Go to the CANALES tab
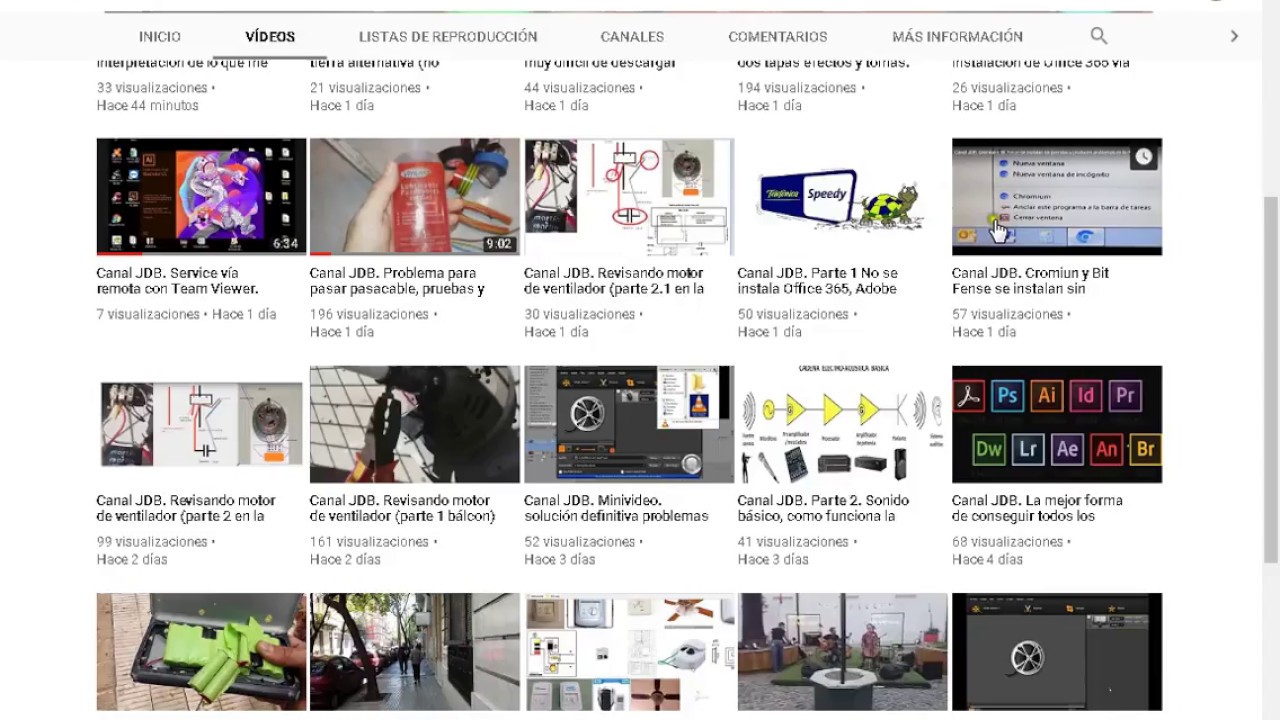This screenshot has width=1280, height=720. 632,36
